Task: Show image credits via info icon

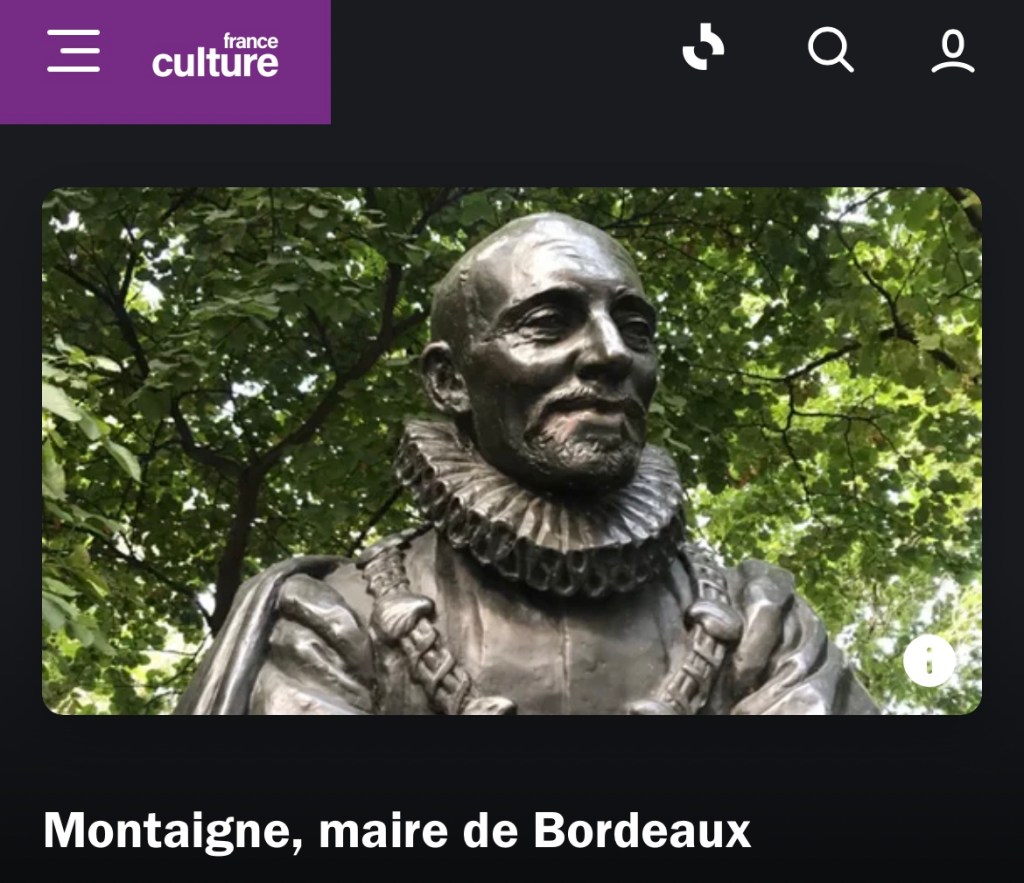Action: pos(929,660)
